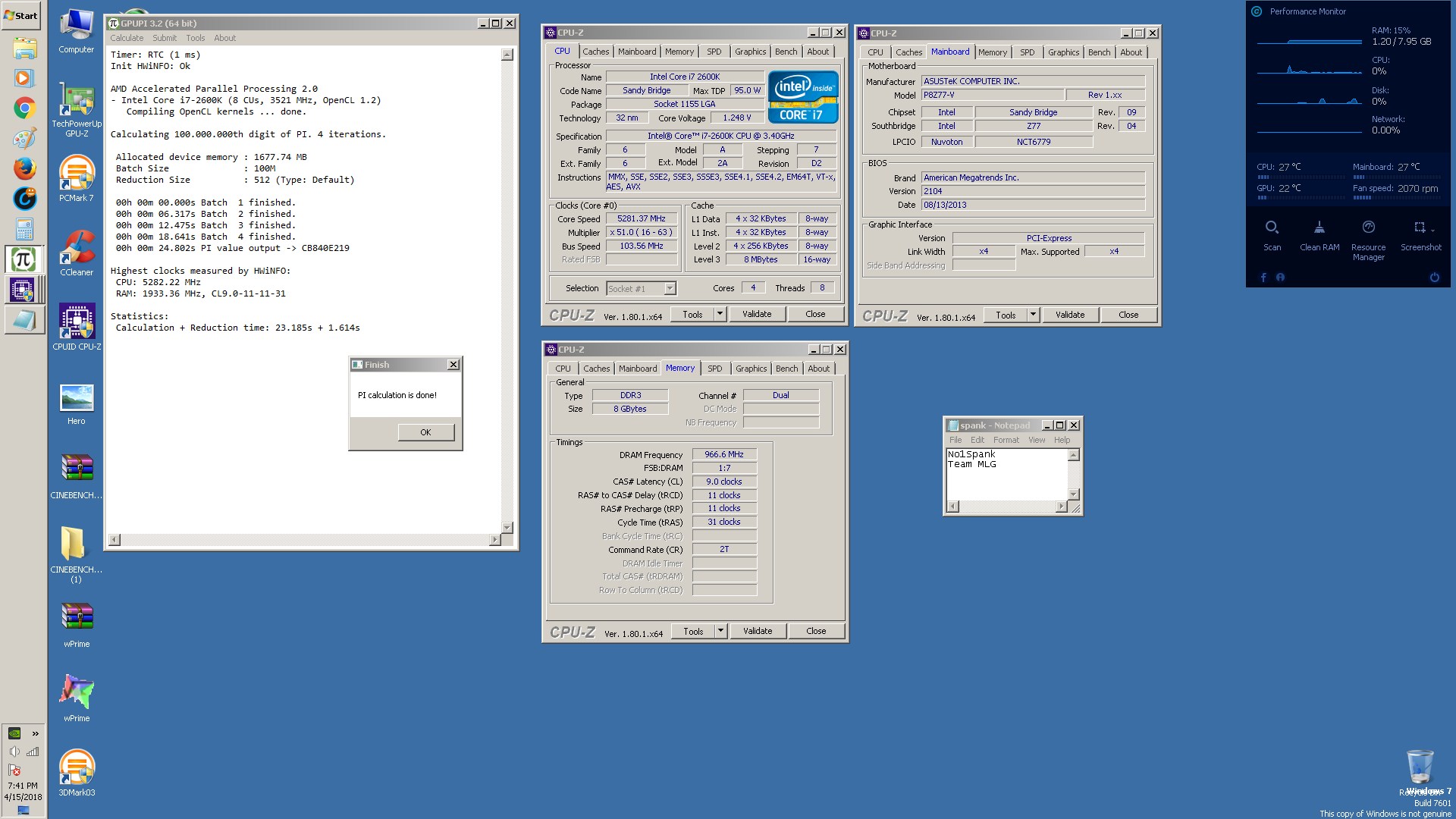Open Tools dropdown arrow in CPU-Z CPU window

click(720, 314)
